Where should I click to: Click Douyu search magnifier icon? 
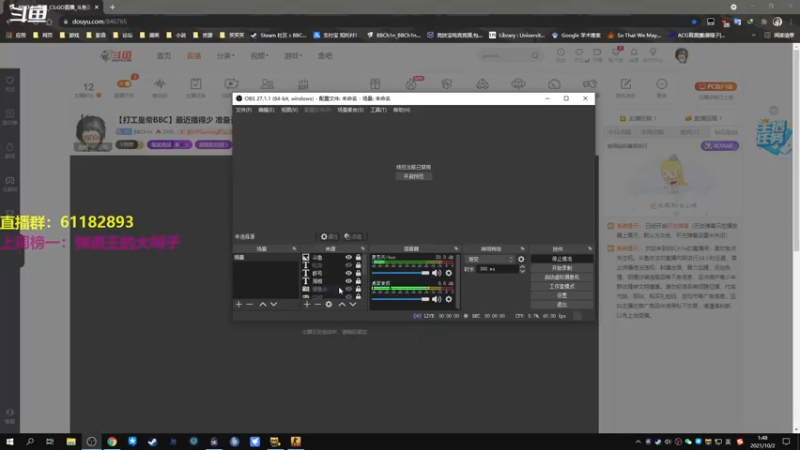click(535, 56)
